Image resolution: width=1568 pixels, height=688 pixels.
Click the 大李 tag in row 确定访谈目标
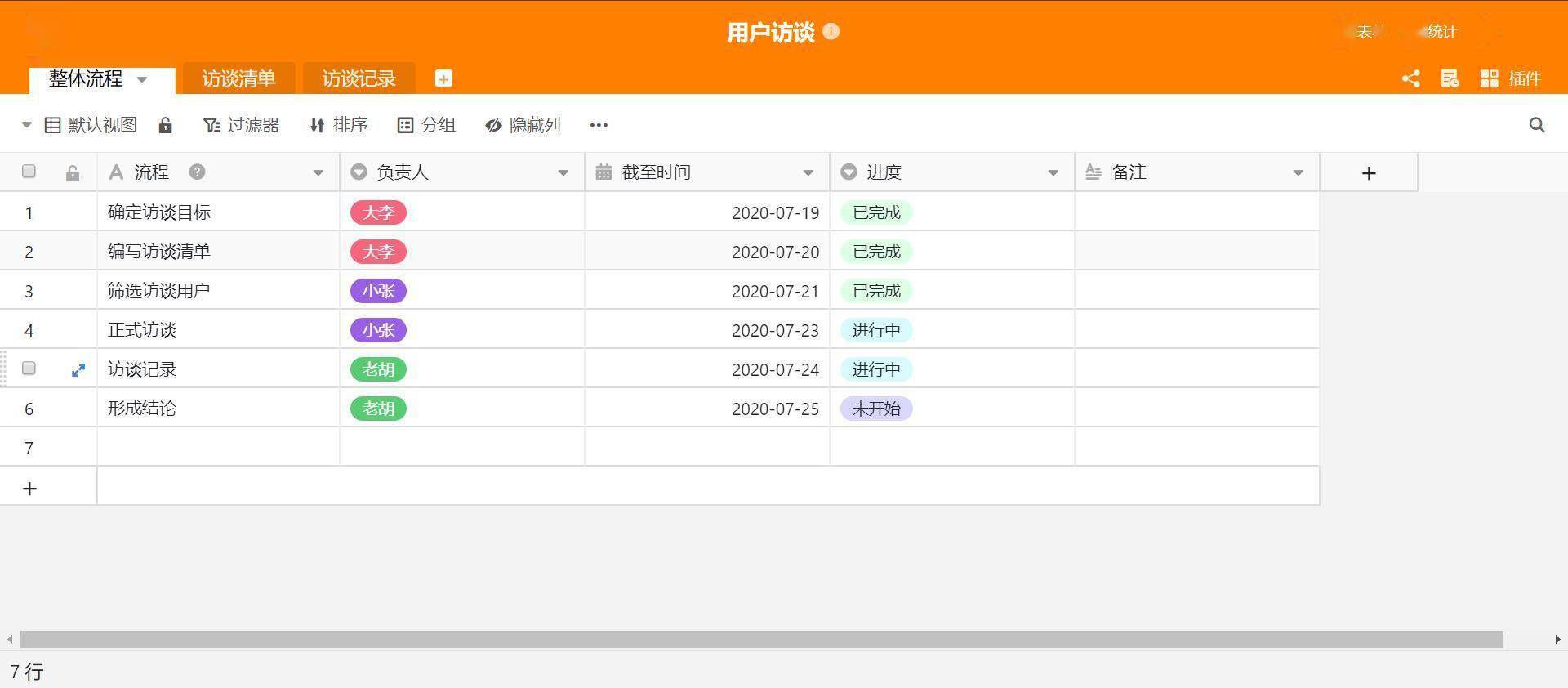tap(378, 212)
